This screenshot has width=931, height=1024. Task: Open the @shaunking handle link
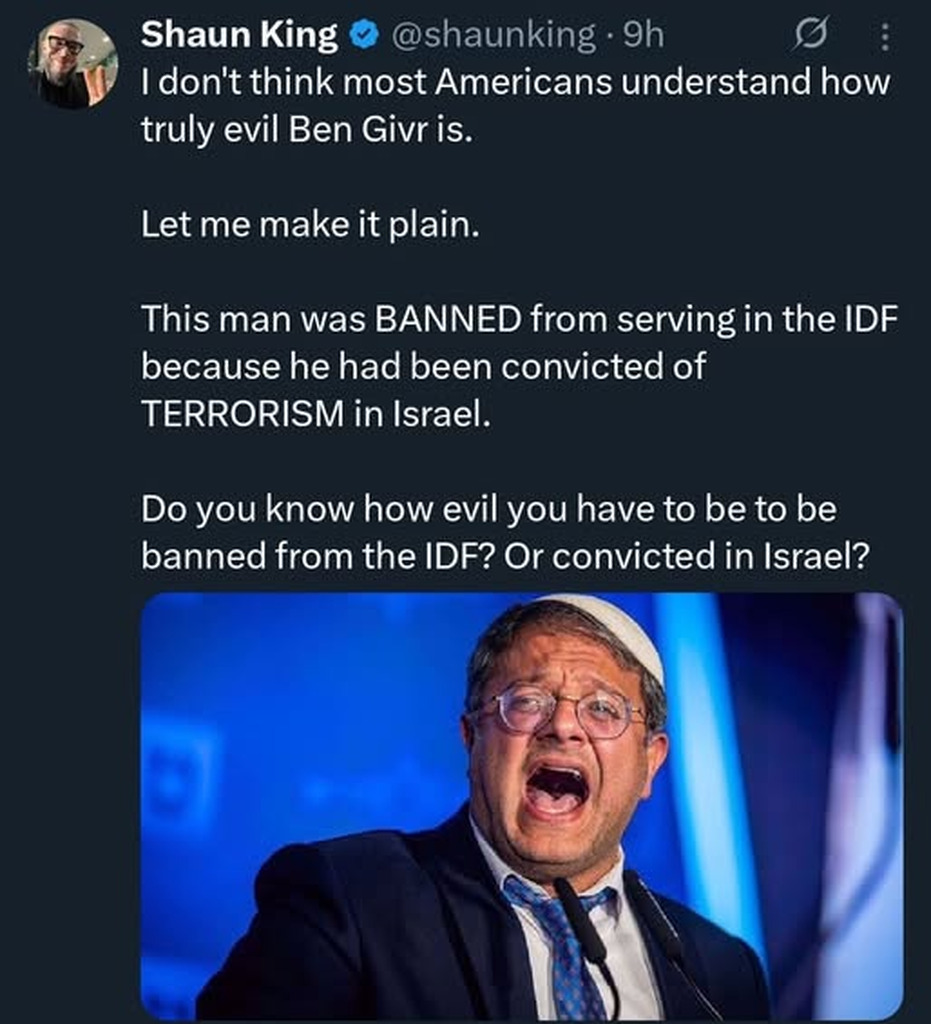pos(494,36)
